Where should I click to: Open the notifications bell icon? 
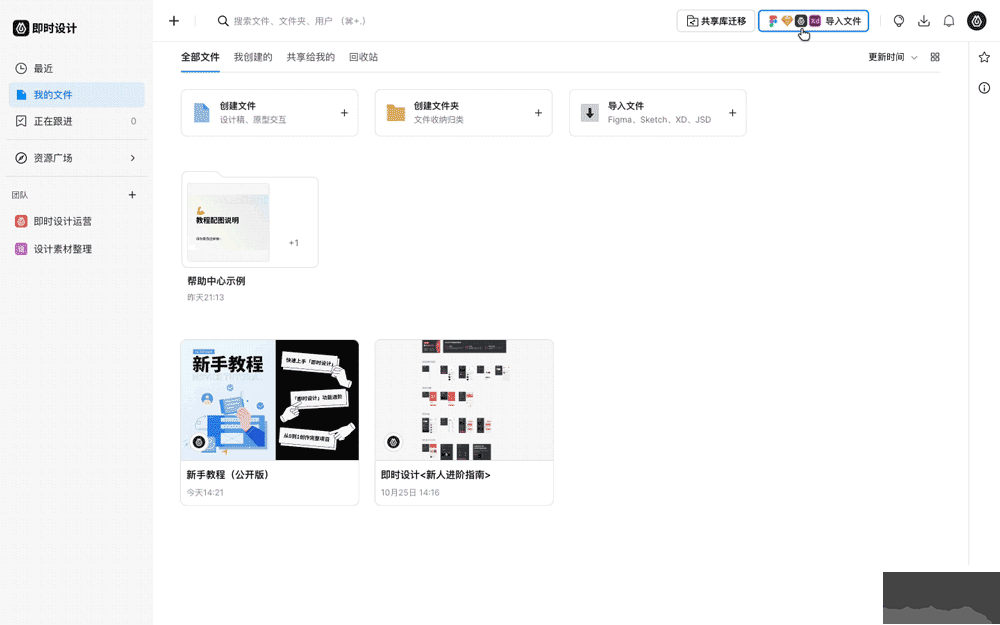948,20
